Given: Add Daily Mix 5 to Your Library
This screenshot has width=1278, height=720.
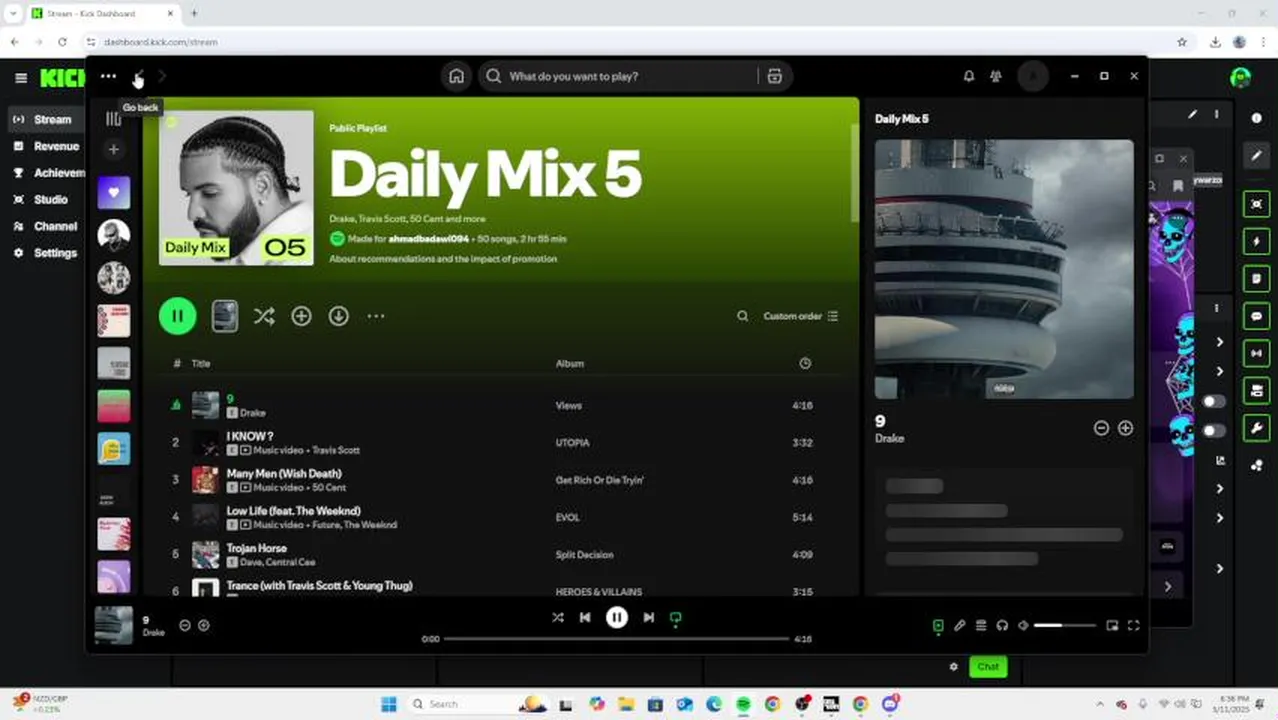Looking at the screenshot, I should click(301, 316).
